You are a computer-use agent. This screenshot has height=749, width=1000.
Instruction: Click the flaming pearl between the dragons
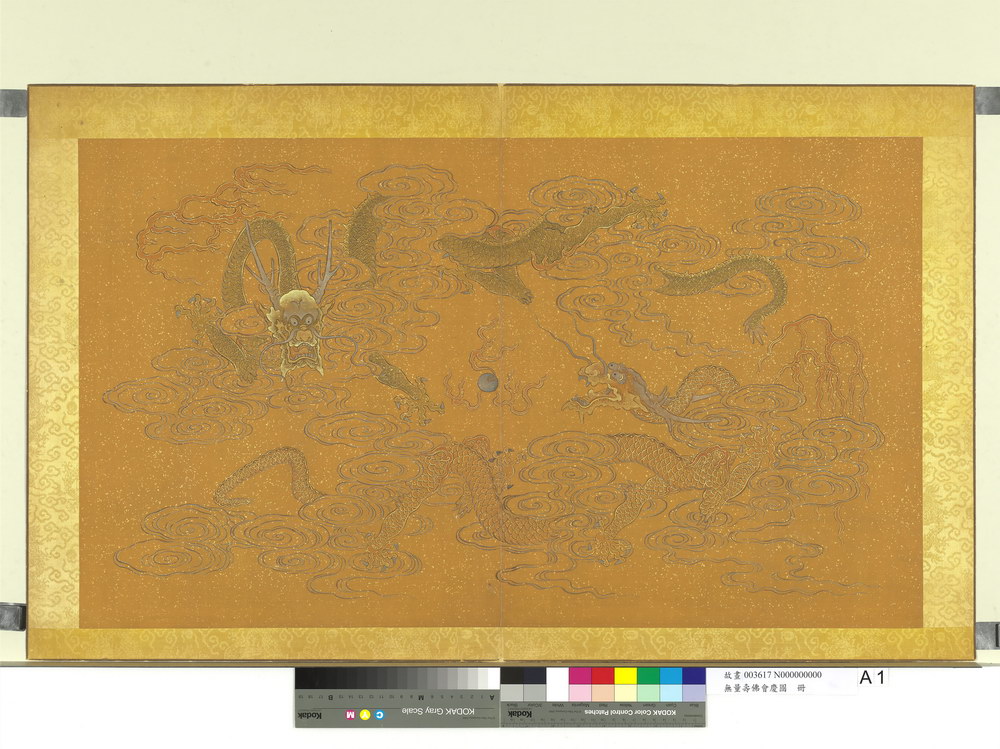click(486, 383)
